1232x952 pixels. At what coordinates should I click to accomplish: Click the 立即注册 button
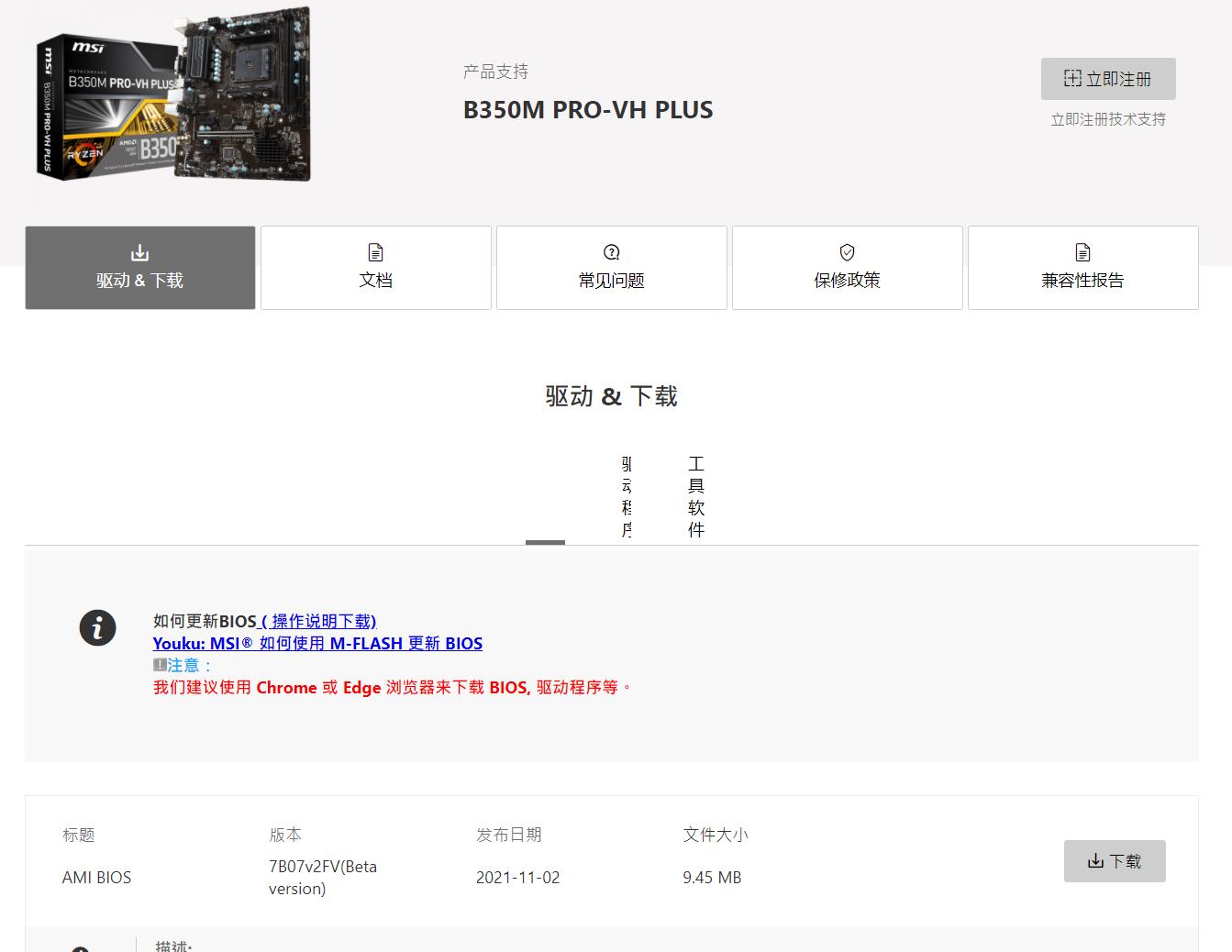(x=1108, y=79)
